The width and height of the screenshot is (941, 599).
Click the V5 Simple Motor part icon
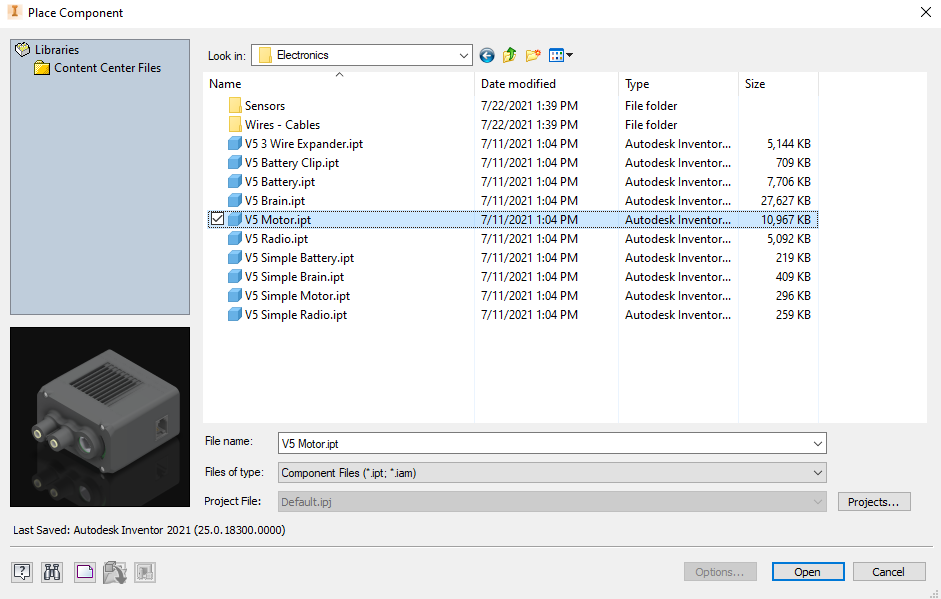coord(235,296)
